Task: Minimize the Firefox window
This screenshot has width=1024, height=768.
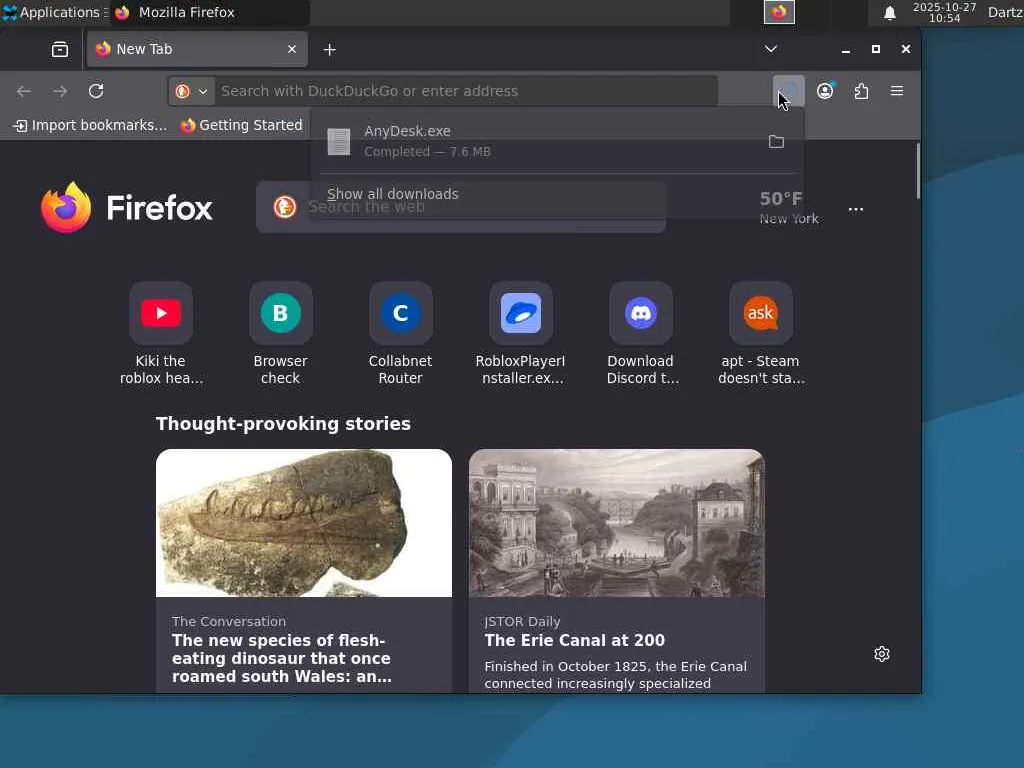Action: point(846,50)
